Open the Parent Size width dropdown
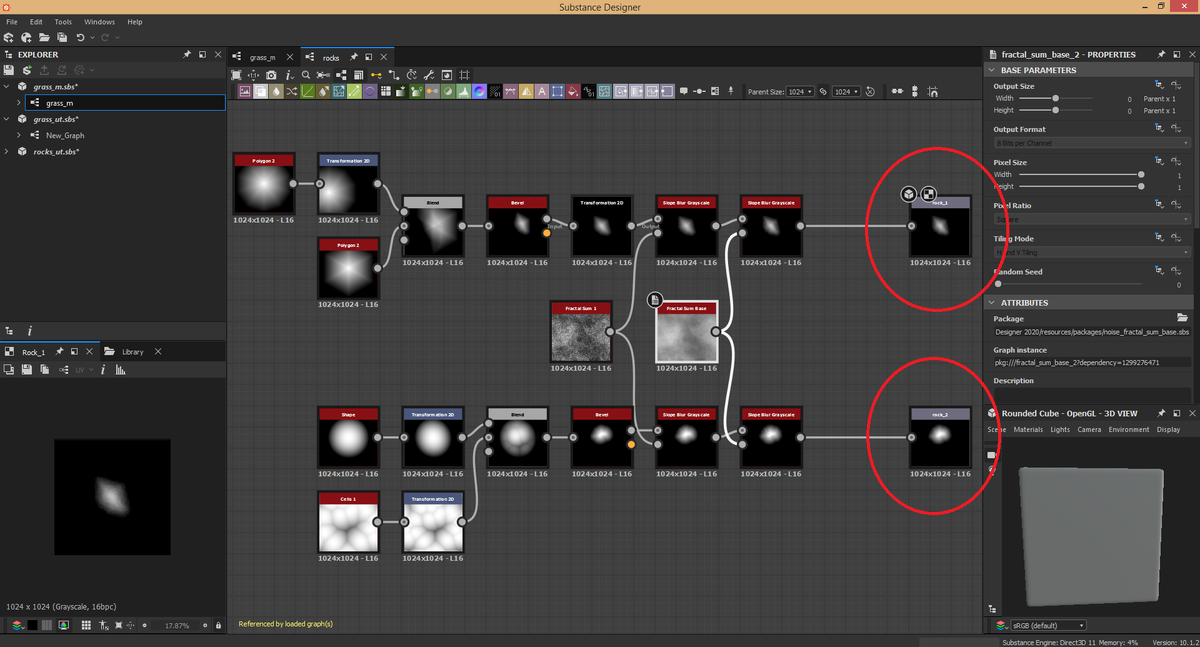Viewport: 1200px width, 647px height. 800,91
